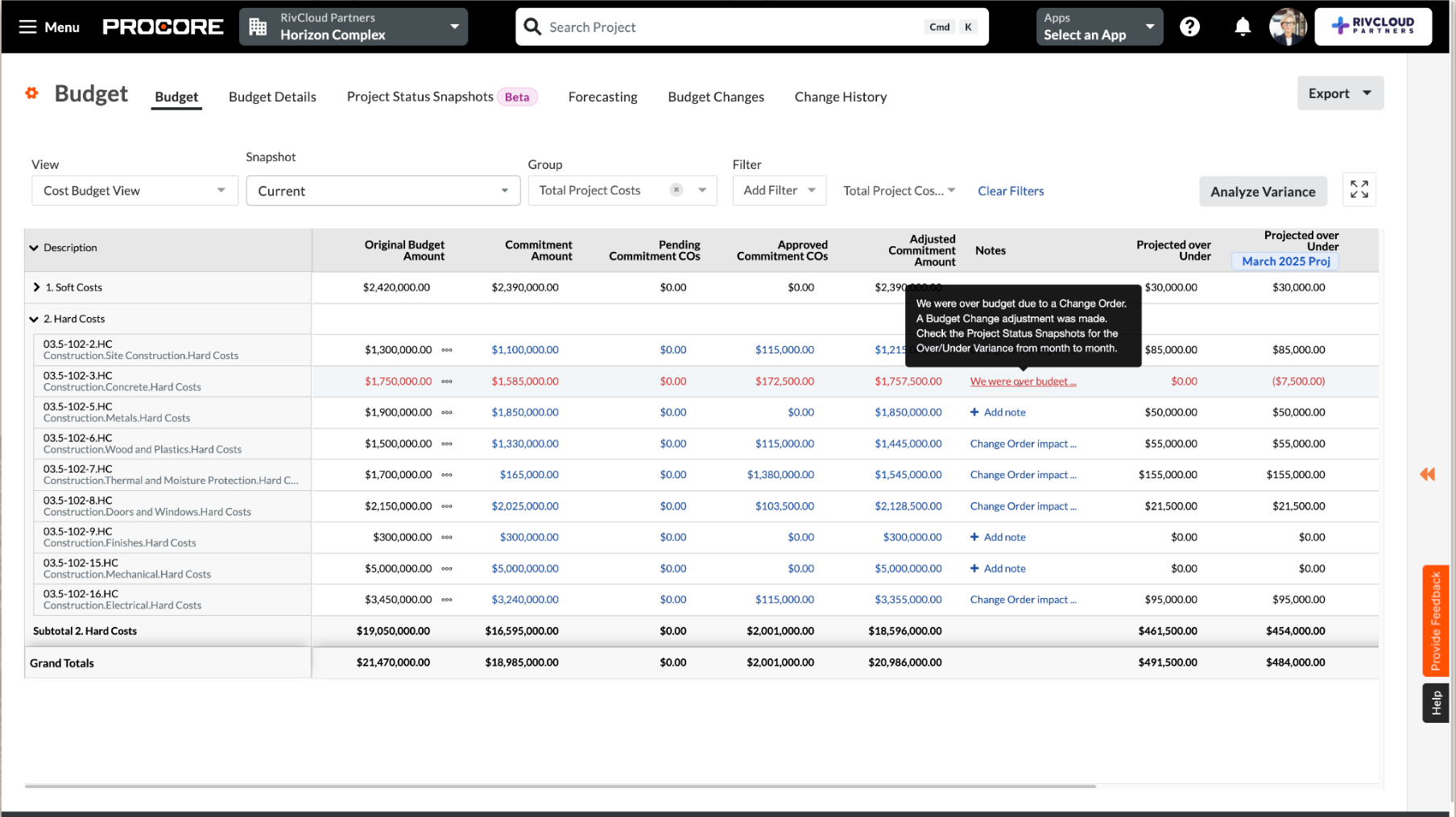Open the Snapshot dropdown showing Current
Screen dimensions: 1456x817
383,191
